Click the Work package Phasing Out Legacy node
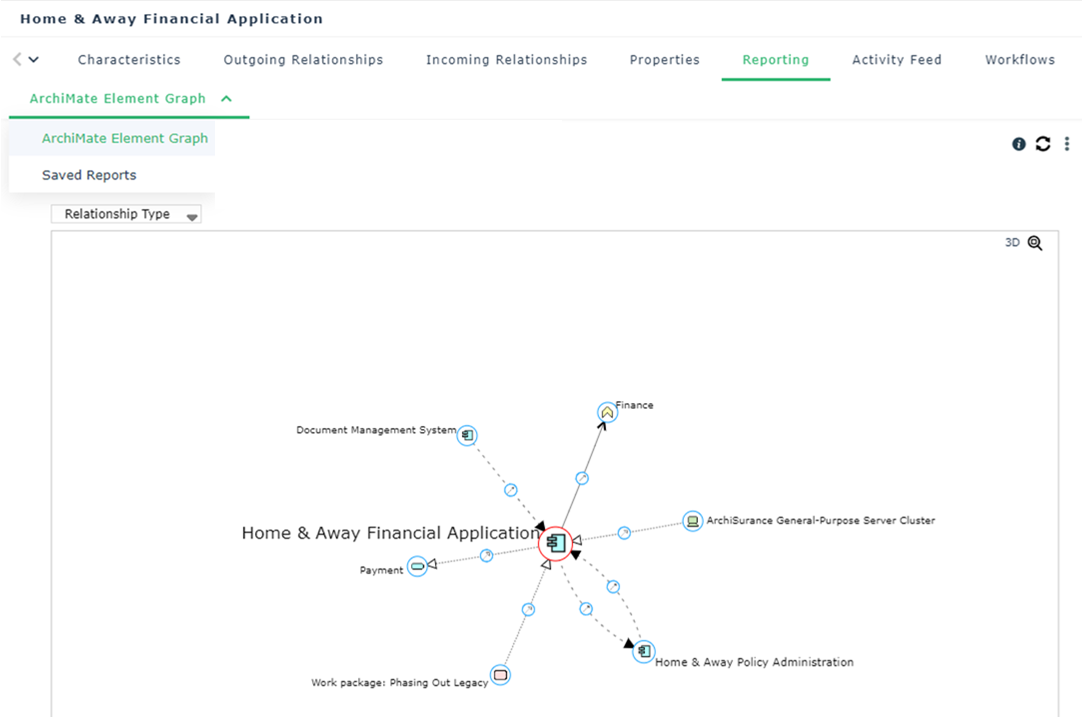Viewport: 1082px width, 717px height. pyautogui.click(x=501, y=675)
